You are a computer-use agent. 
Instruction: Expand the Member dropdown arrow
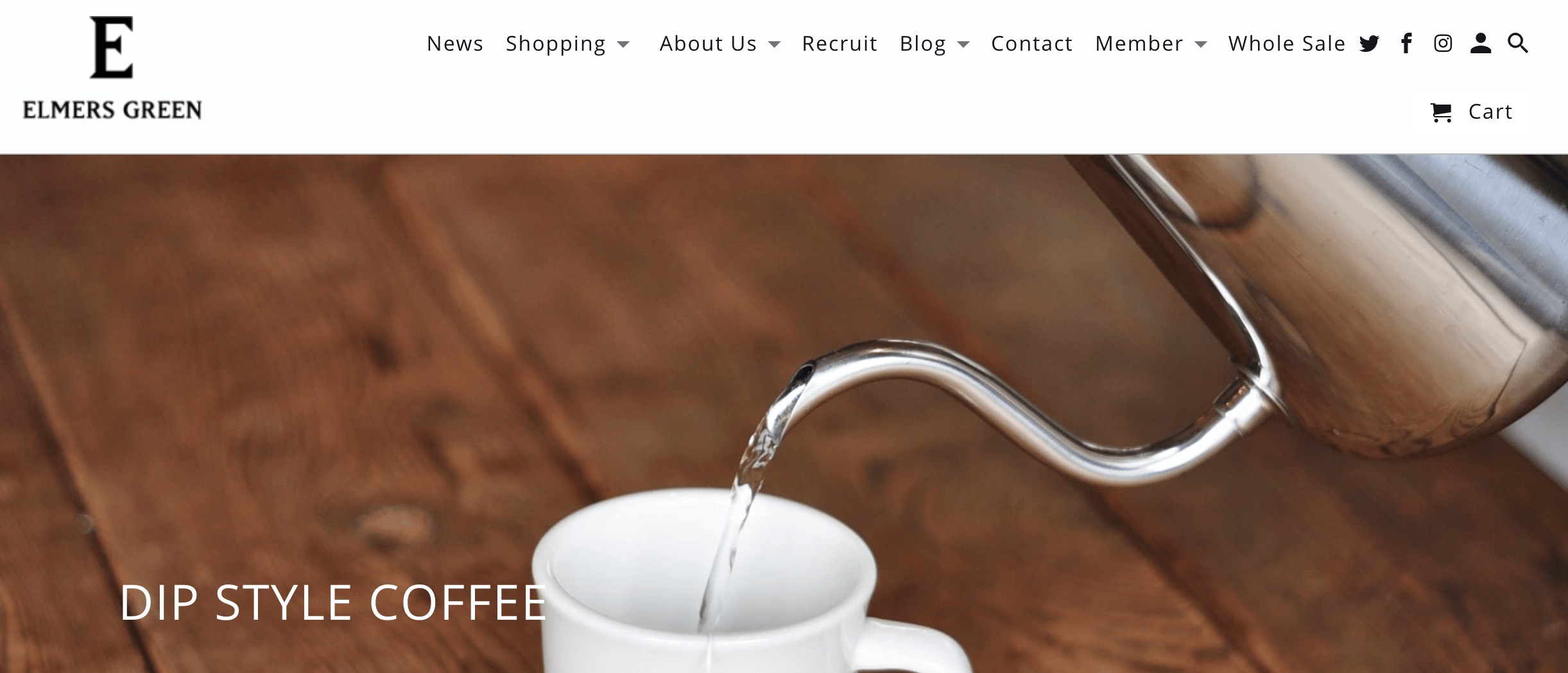(1201, 44)
